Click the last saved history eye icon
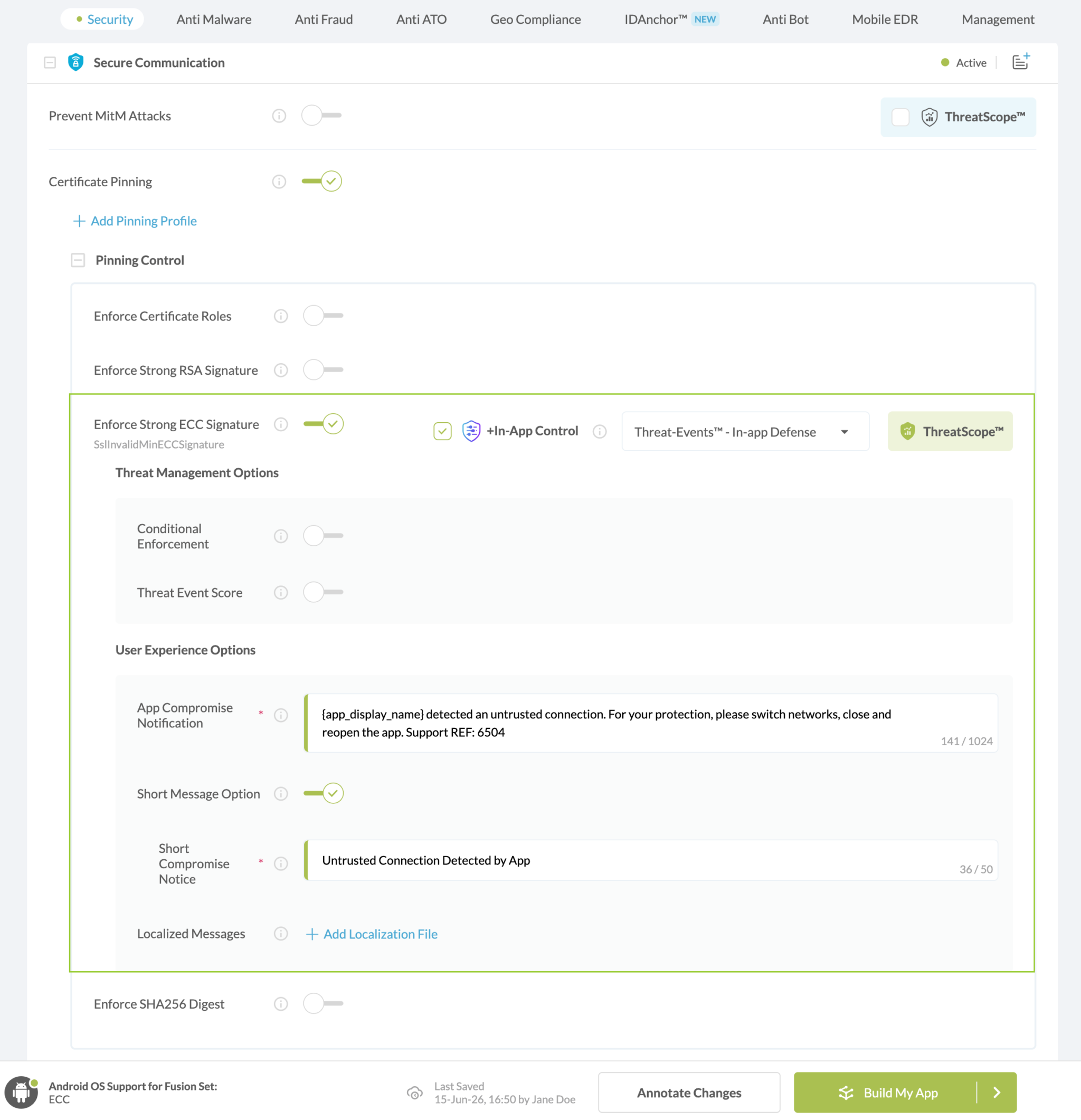Image resolution: width=1081 pixels, height=1120 pixels. tap(415, 1093)
